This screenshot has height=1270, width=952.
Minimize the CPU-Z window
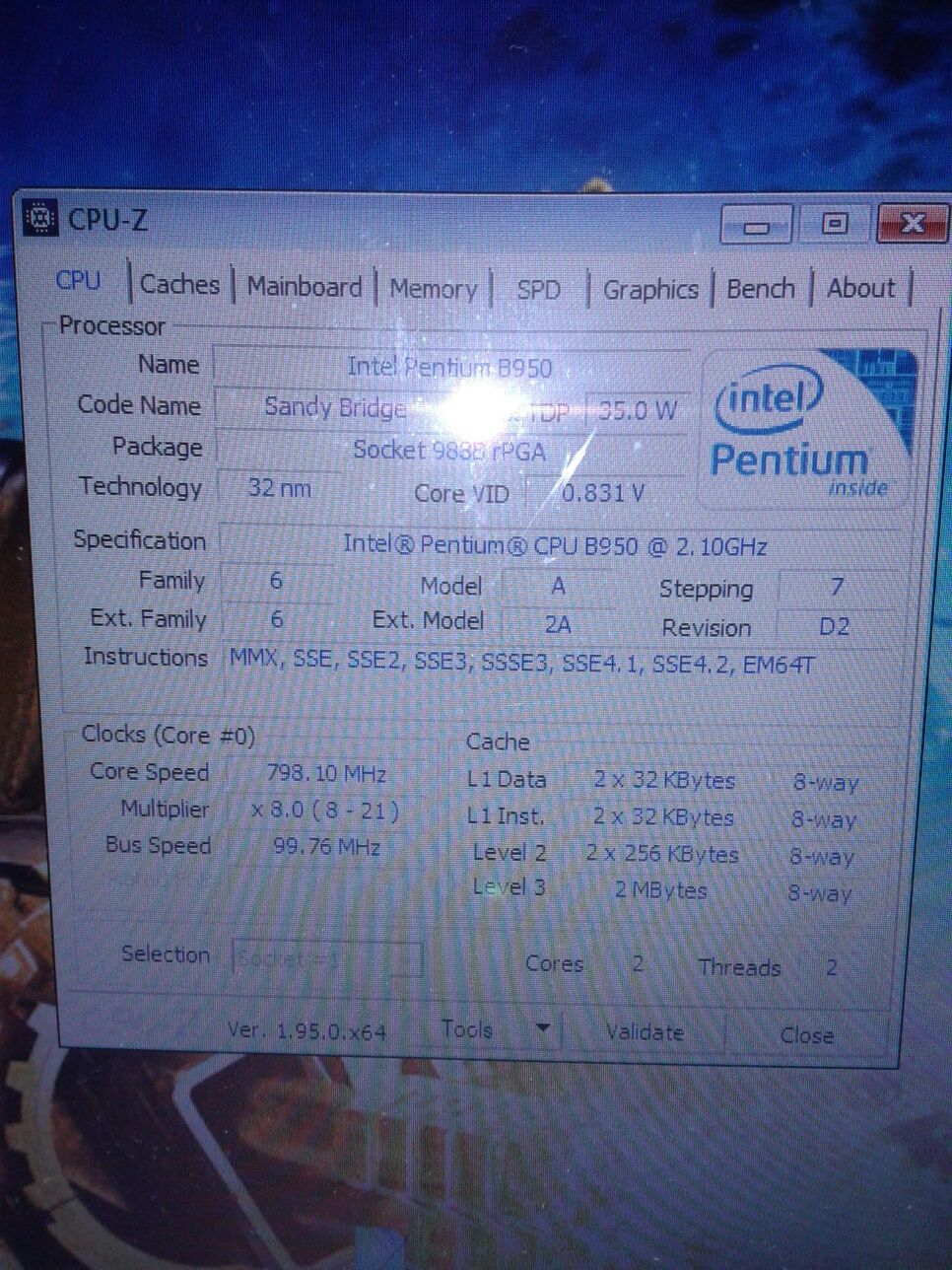coord(757,225)
